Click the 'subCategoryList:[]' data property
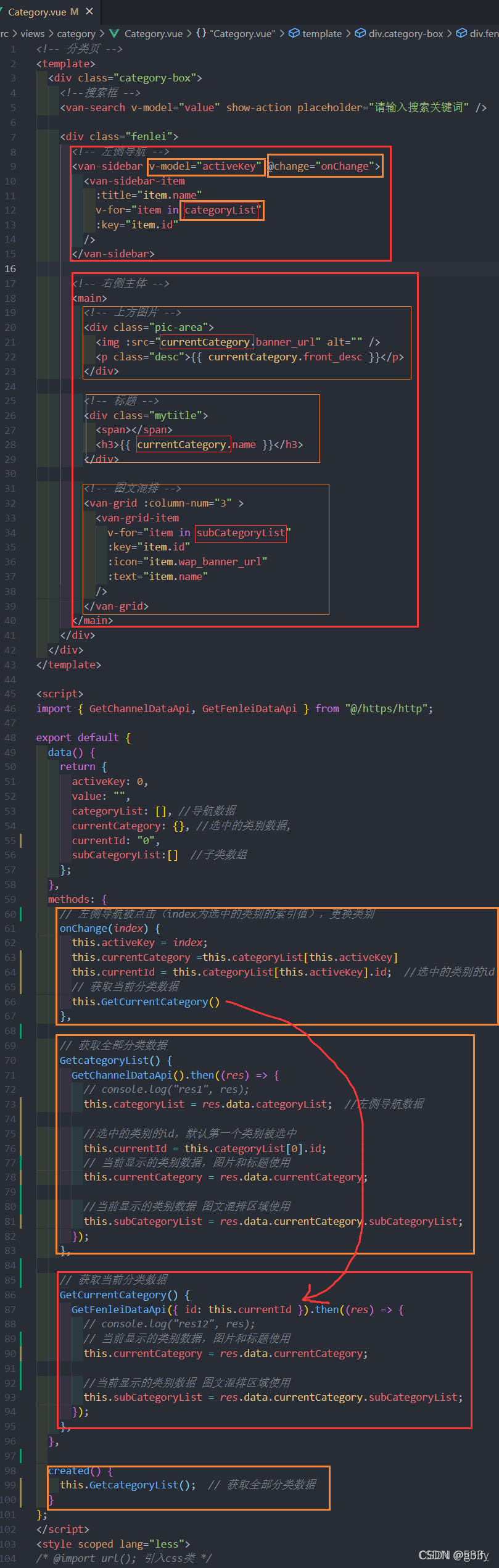499x1568 pixels. click(x=125, y=855)
